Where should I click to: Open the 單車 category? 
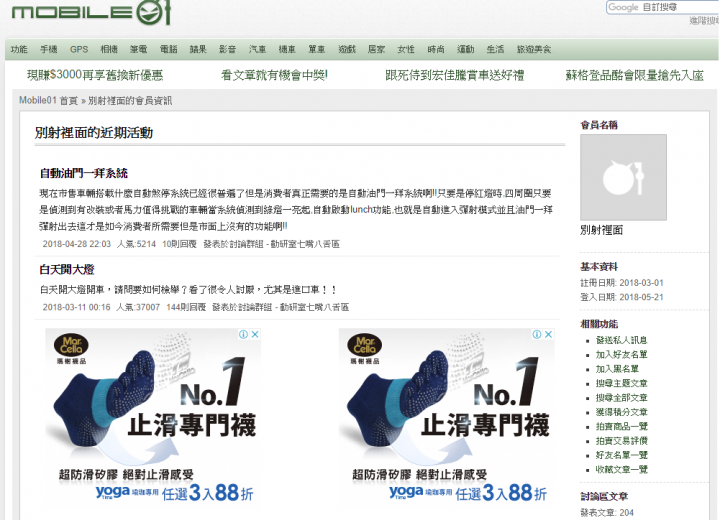pyautogui.click(x=316, y=49)
